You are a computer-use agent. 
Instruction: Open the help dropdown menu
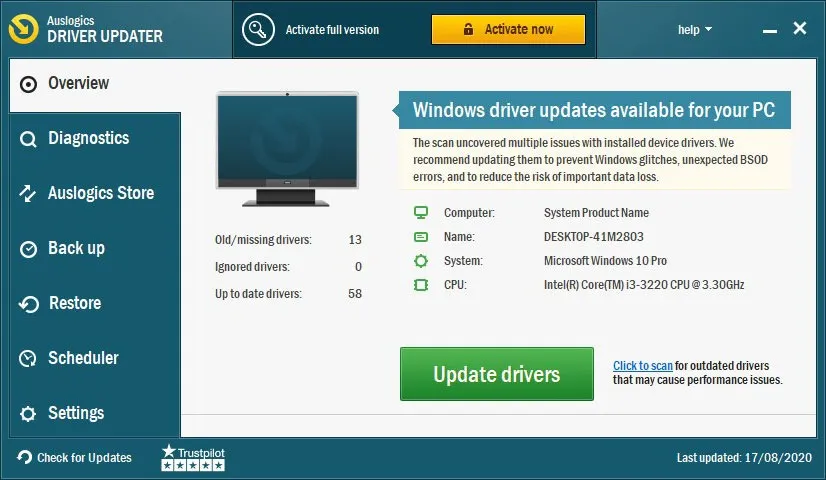tap(695, 30)
